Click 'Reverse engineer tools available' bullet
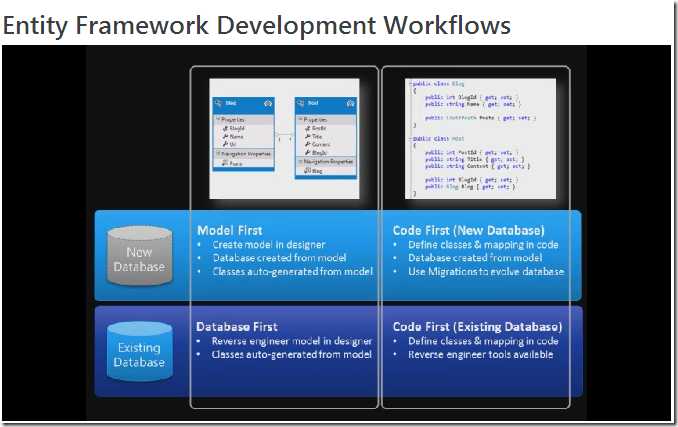Image resolution: width=678 pixels, height=427 pixels. point(480,354)
